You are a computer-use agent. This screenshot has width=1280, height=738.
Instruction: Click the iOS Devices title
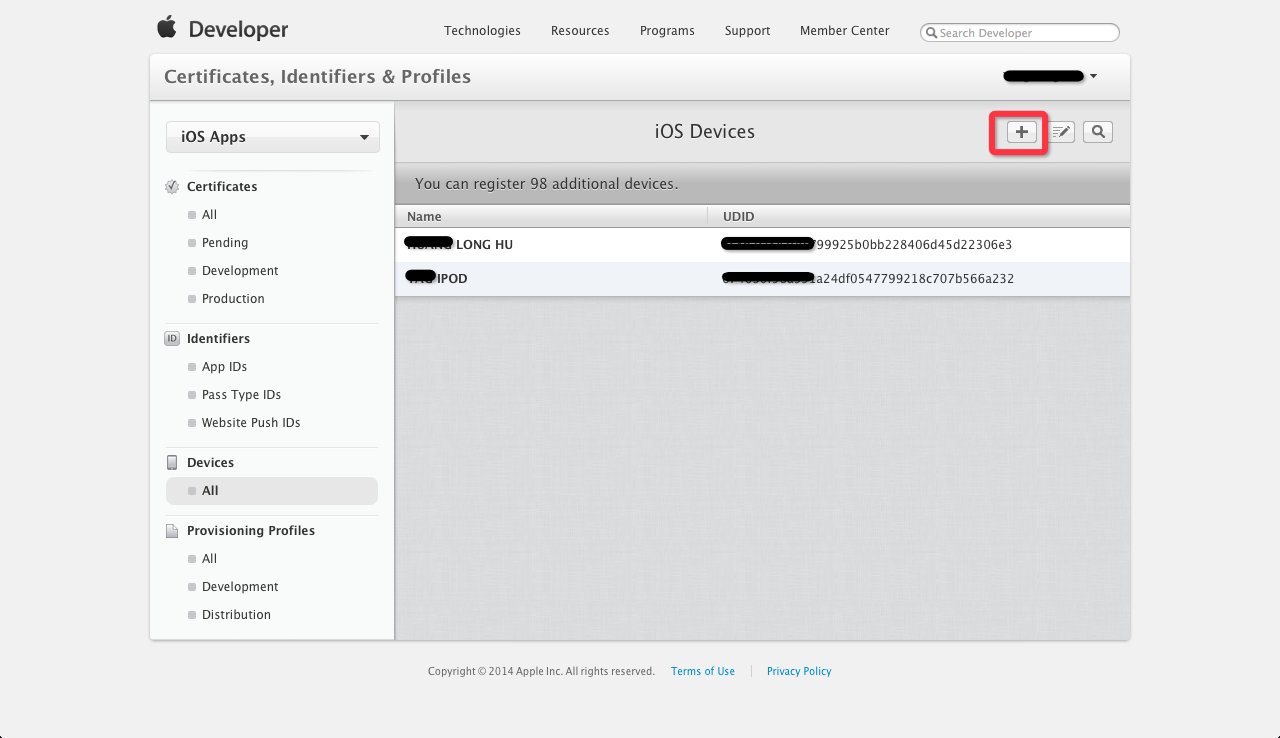(x=705, y=132)
